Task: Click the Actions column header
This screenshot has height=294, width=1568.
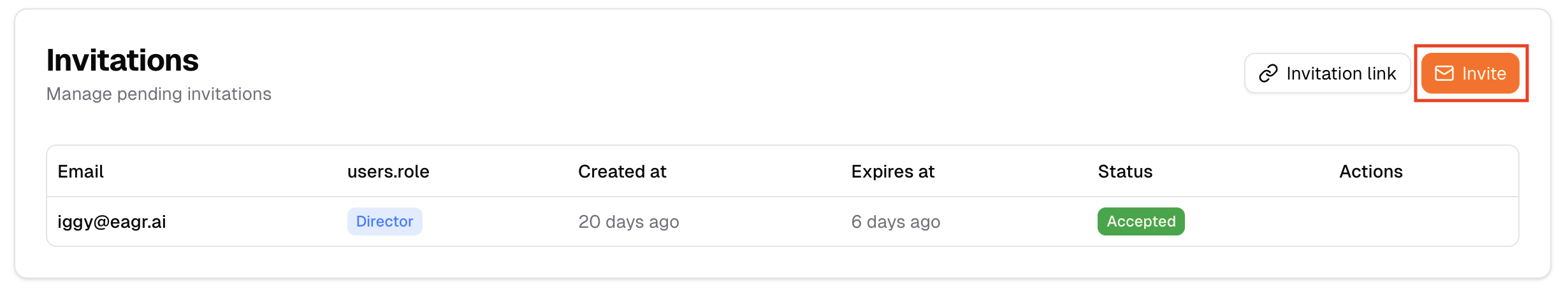Action: click(1370, 172)
